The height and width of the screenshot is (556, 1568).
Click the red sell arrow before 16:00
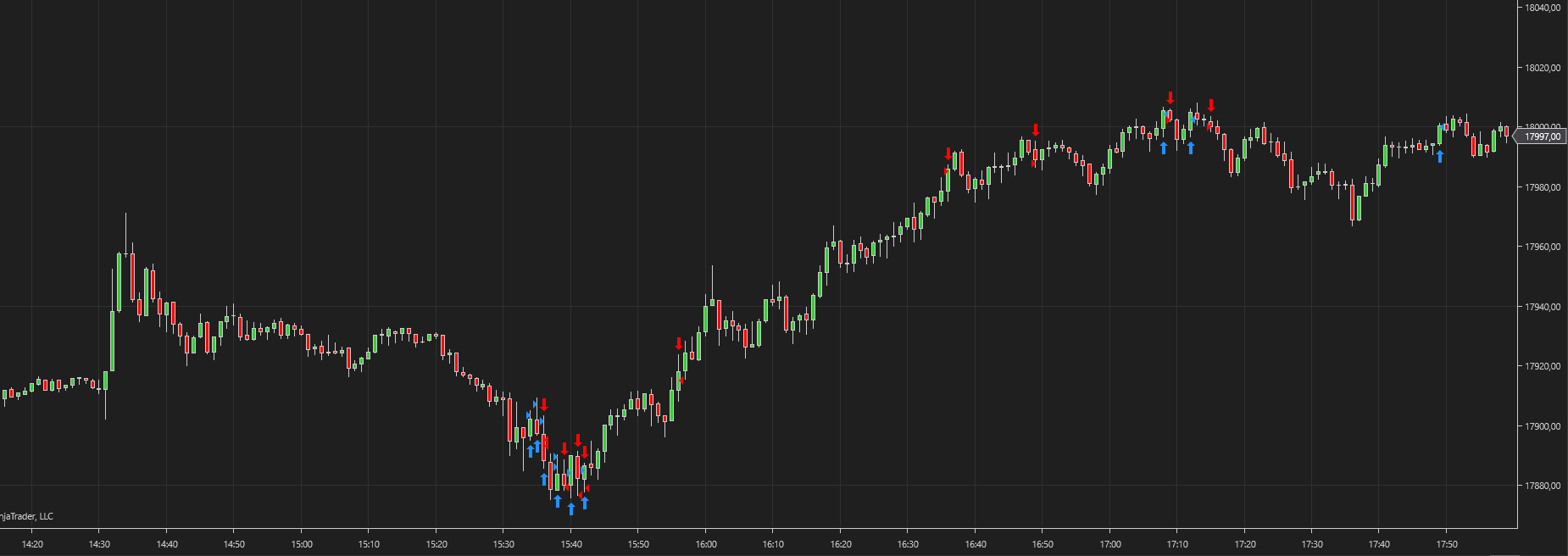tap(679, 343)
